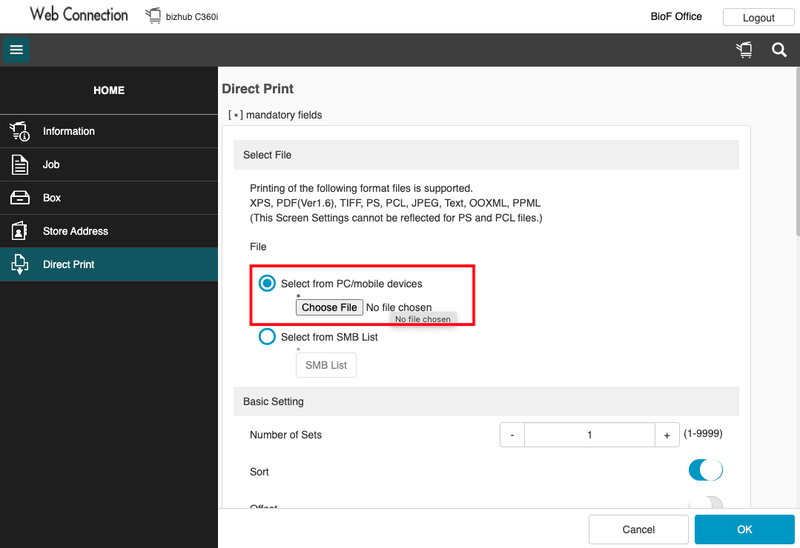The height and width of the screenshot is (548, 800).
Task: Click the Web Connection logo
Action: 79,14
